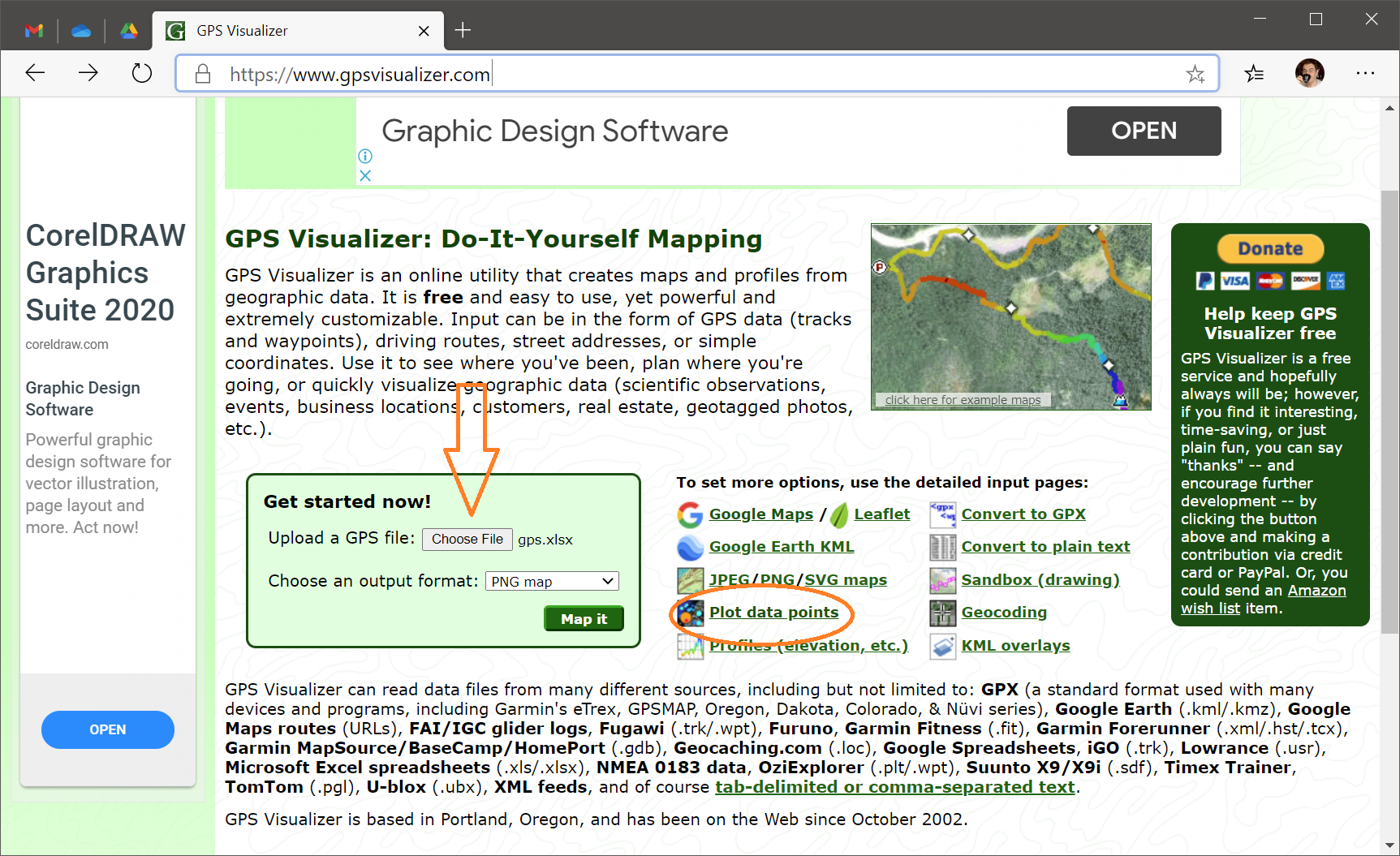The image size is (1400, 856).
Task: Click the American Express card icon
Action: pos(1336,281)
